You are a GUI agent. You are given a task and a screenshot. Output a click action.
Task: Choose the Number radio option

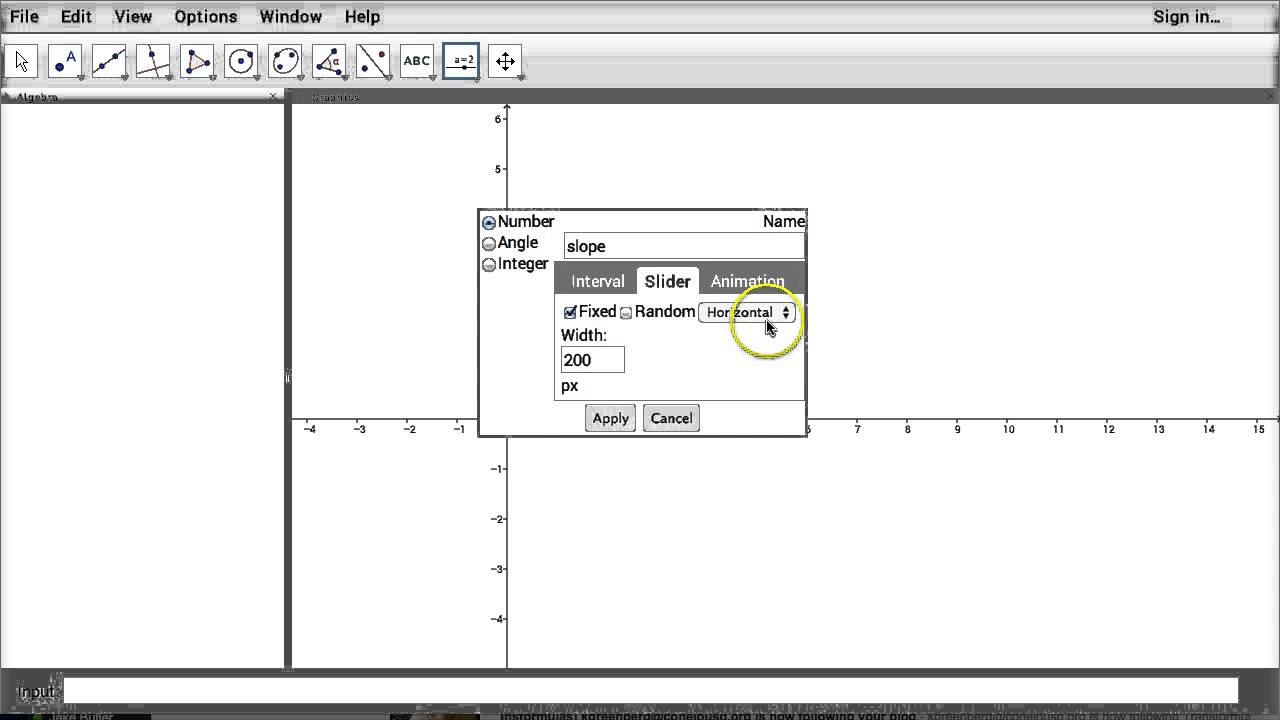tap(489, 222)
